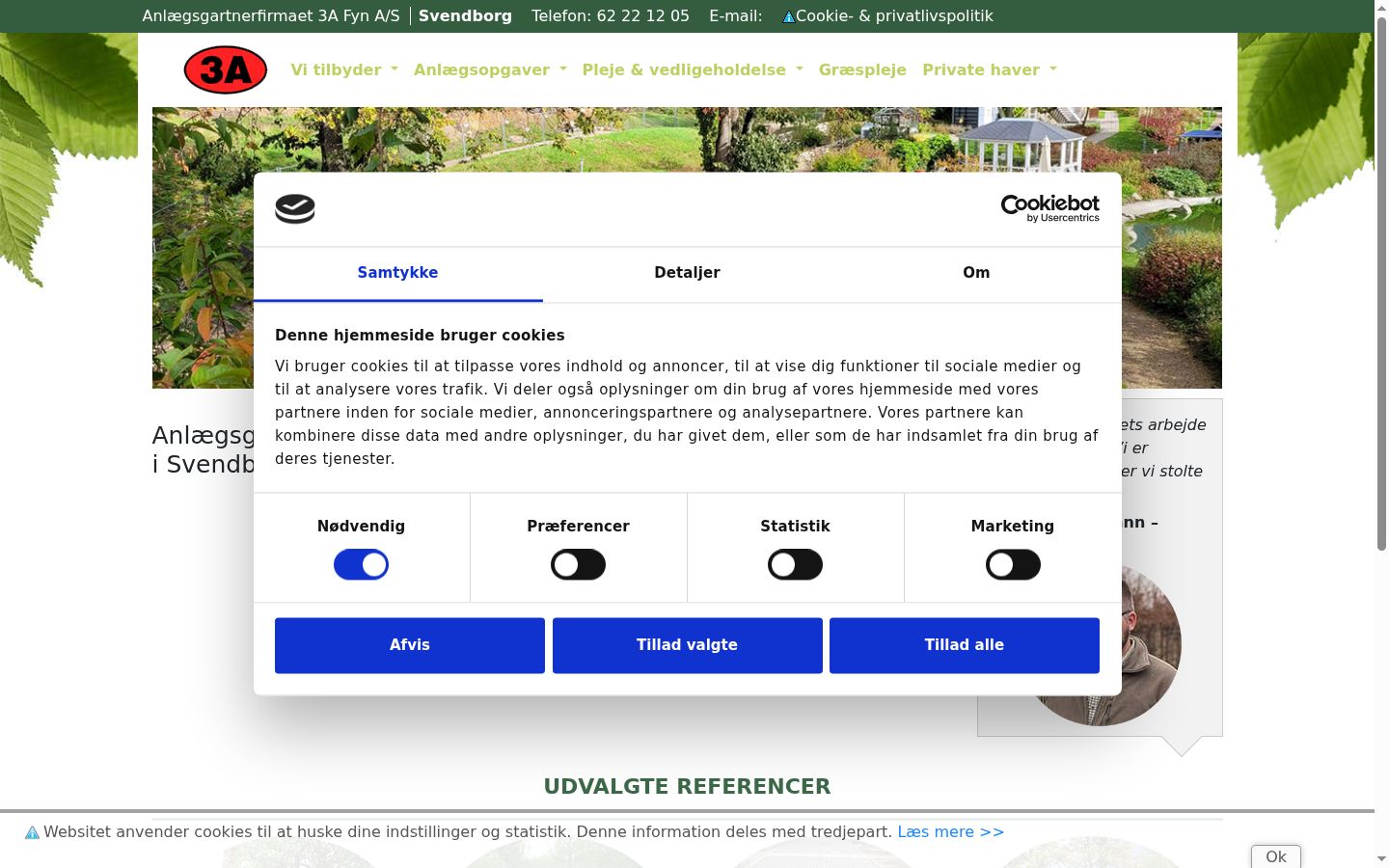Click the scrollbar down arrow
1389x868 pixels.
[x=1381, y=858]
